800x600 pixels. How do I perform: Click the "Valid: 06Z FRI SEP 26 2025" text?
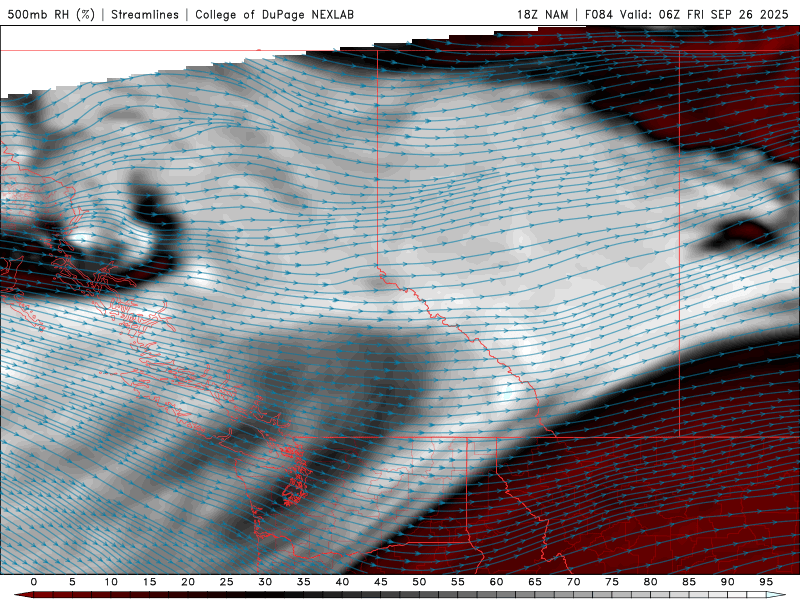pos(704,14)
